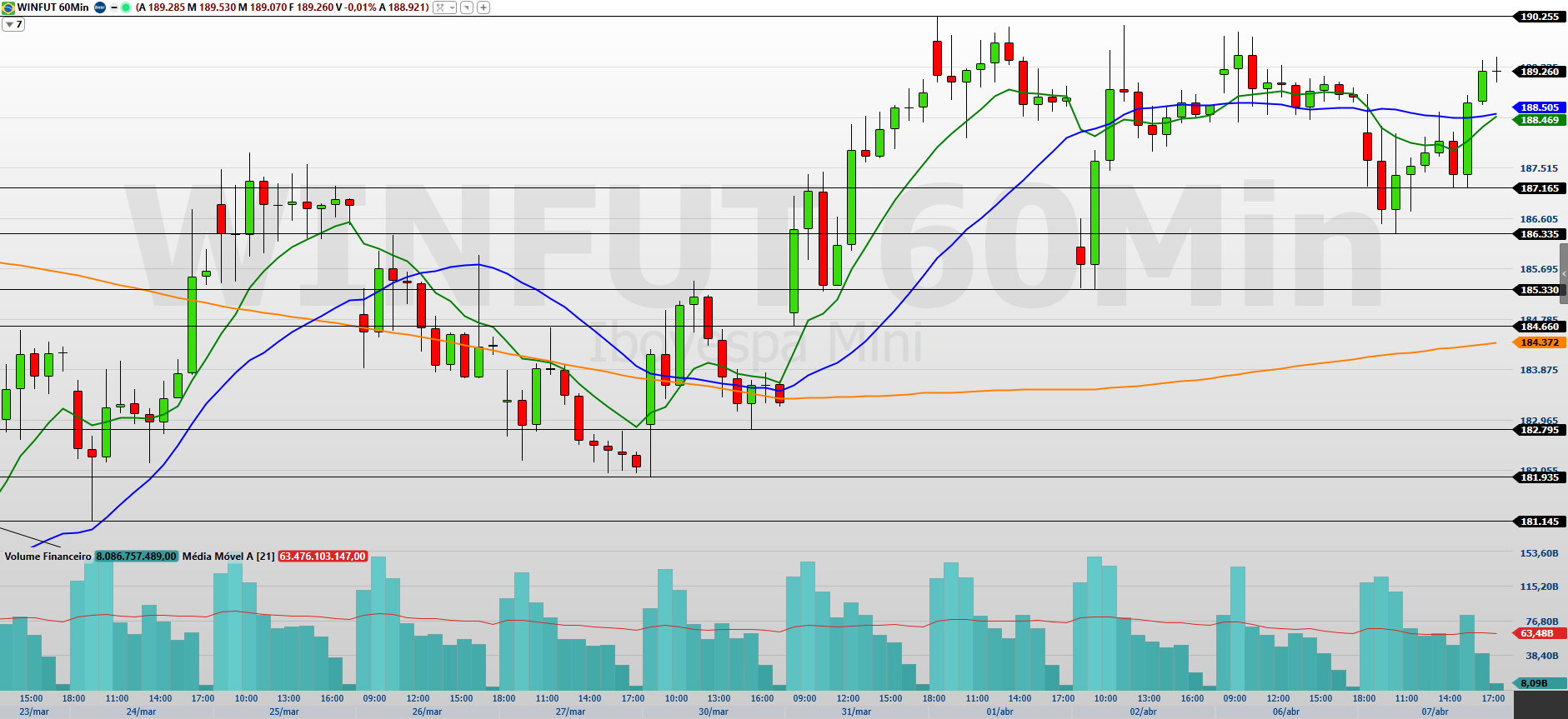Image resolution: width=1568 pixels, height=719 pixels.
Task: Click the orange 184.372 moving average price tag
Action: click(x=1539, y=342)
